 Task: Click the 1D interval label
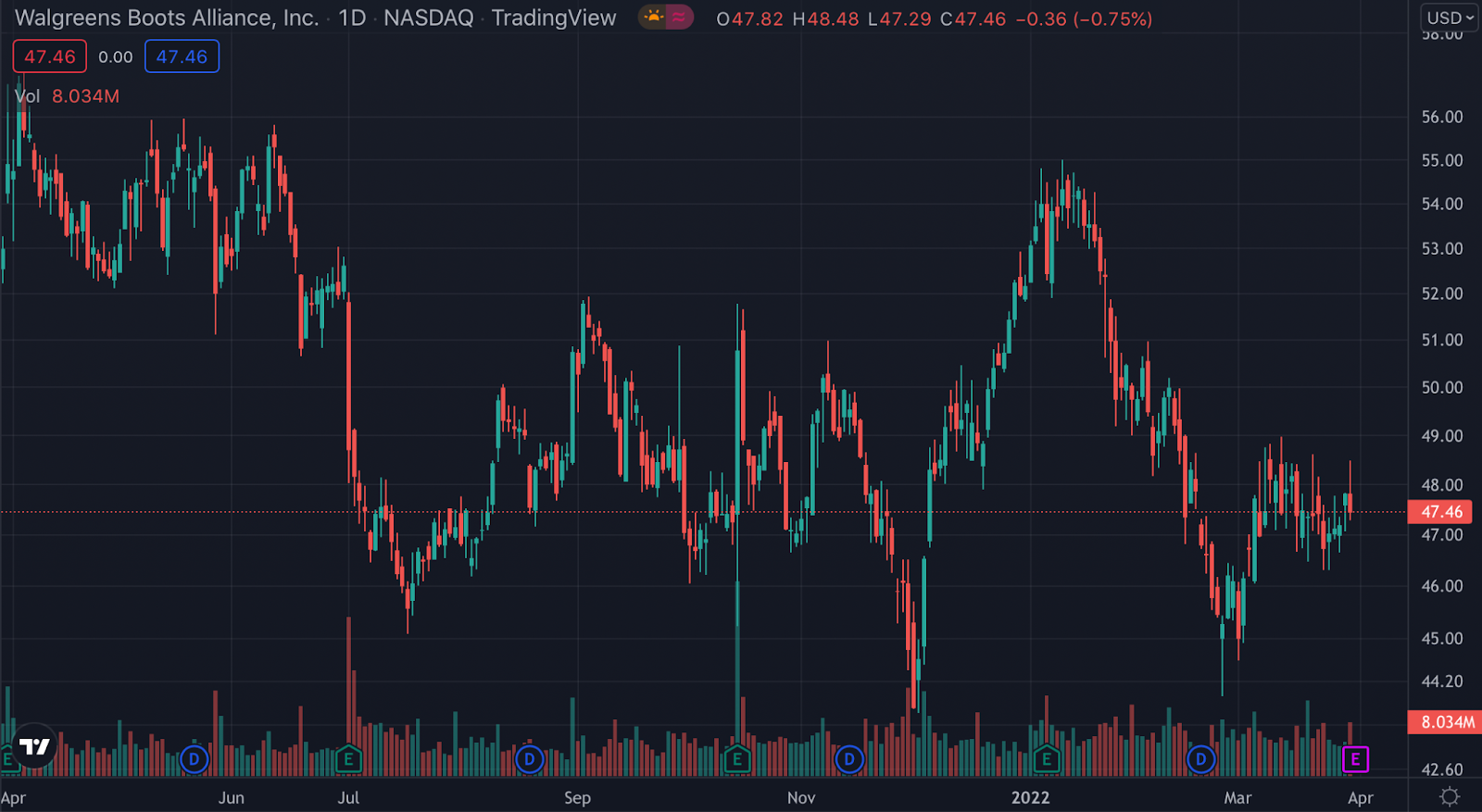click(x=352, y=18)
